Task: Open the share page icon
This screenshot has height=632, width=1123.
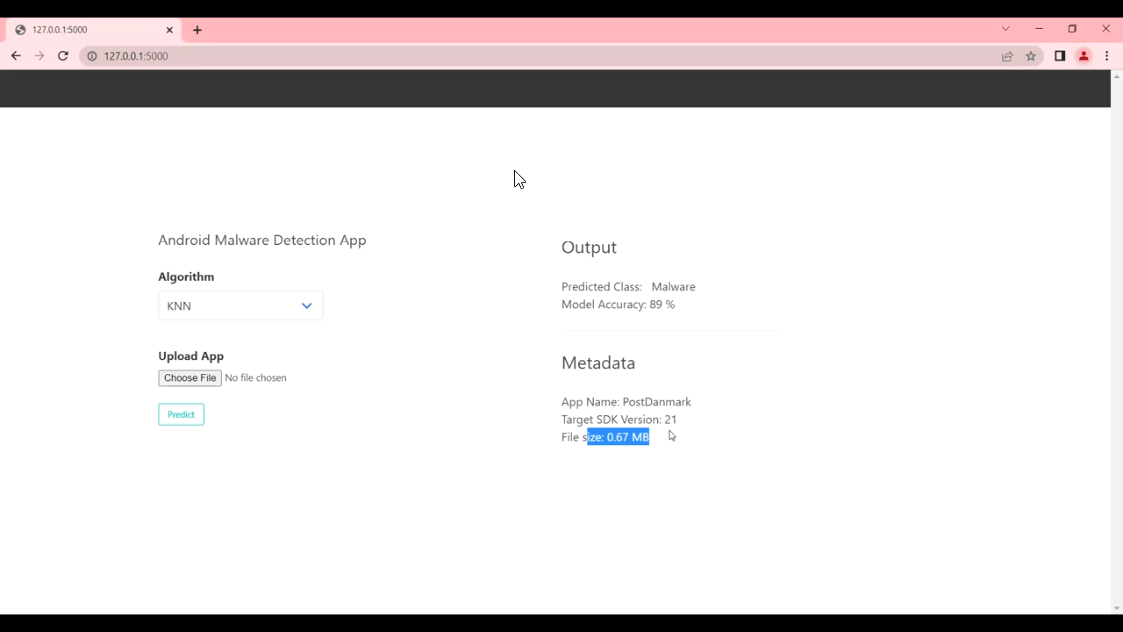Action: click(1007, 56)
